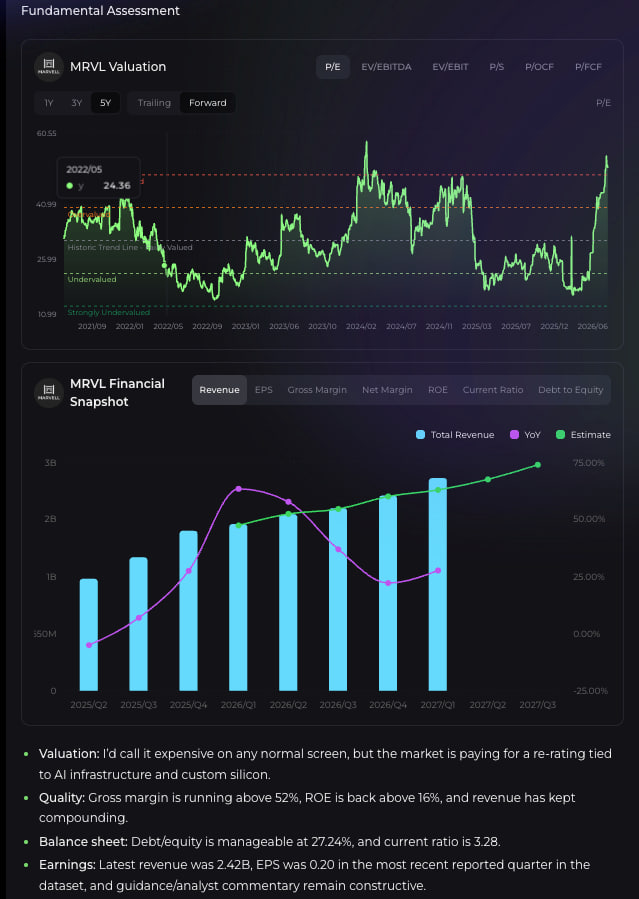Toggle to Trailing P/E
The width and height of the screenshot is (639, 899).
click(x=154, y=103)
